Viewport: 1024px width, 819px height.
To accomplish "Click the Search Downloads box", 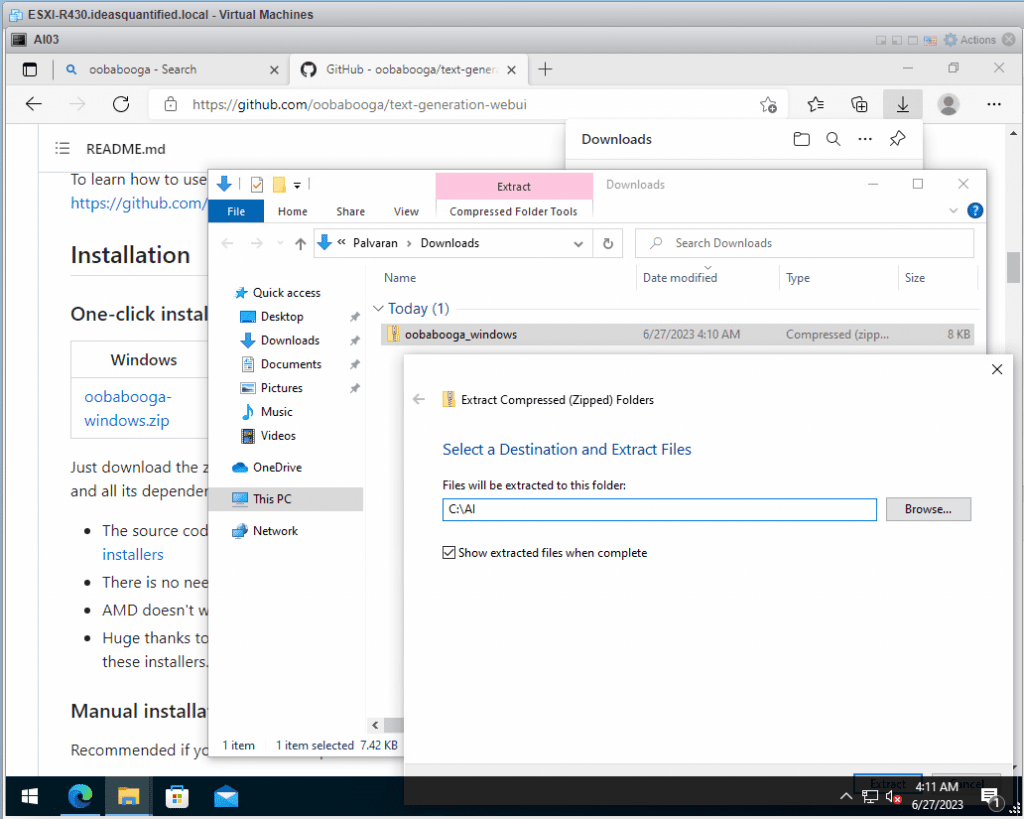I will click(805, 243).
